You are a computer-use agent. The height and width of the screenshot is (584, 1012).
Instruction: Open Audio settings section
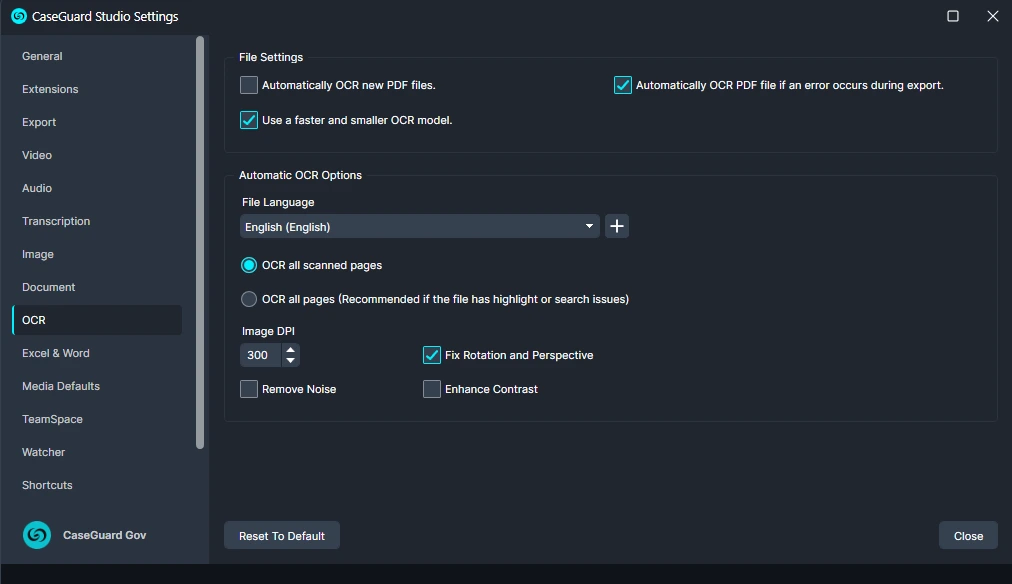[x=97, y=188]
